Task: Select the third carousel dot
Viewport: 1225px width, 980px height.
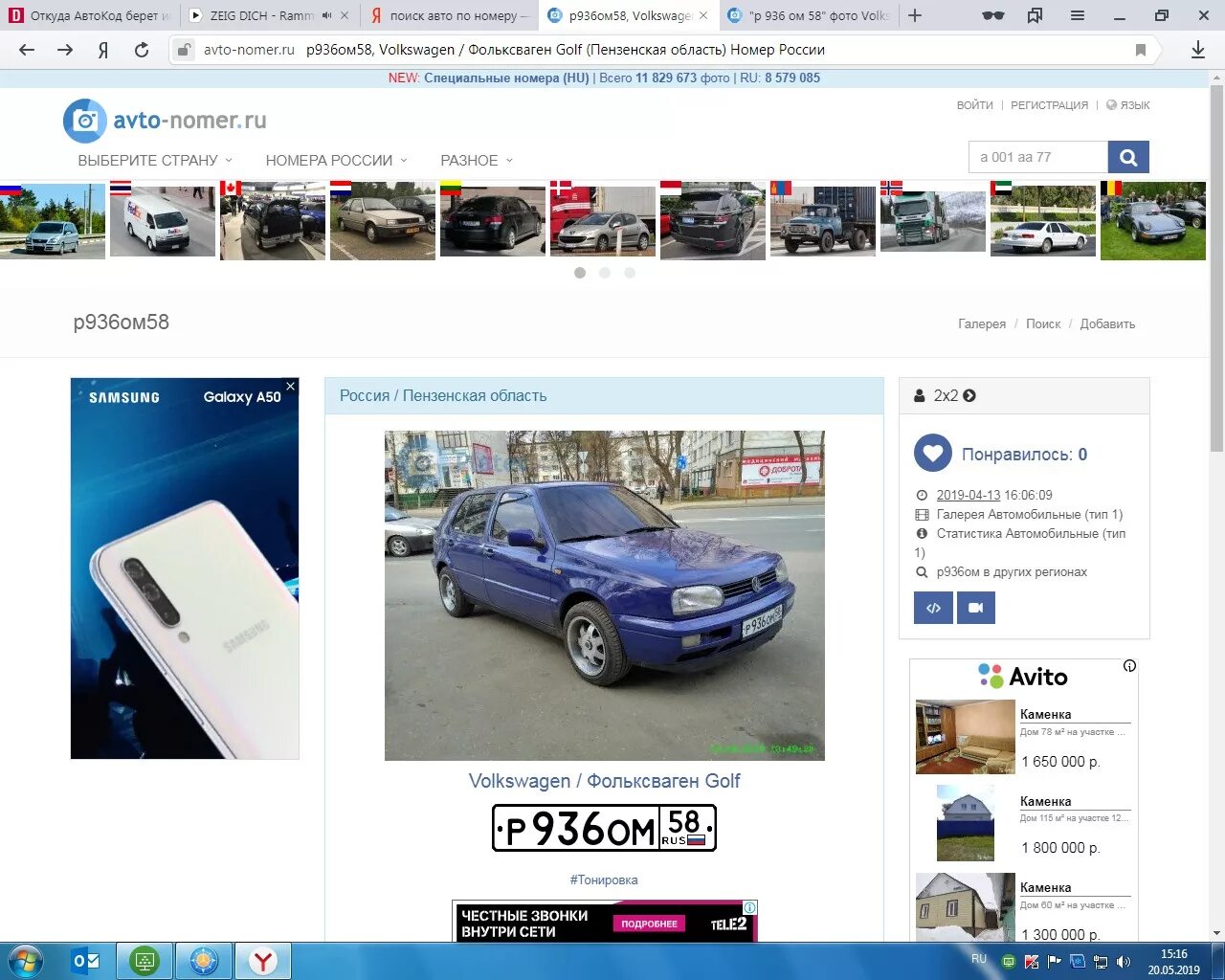Action: click(630, 273)
